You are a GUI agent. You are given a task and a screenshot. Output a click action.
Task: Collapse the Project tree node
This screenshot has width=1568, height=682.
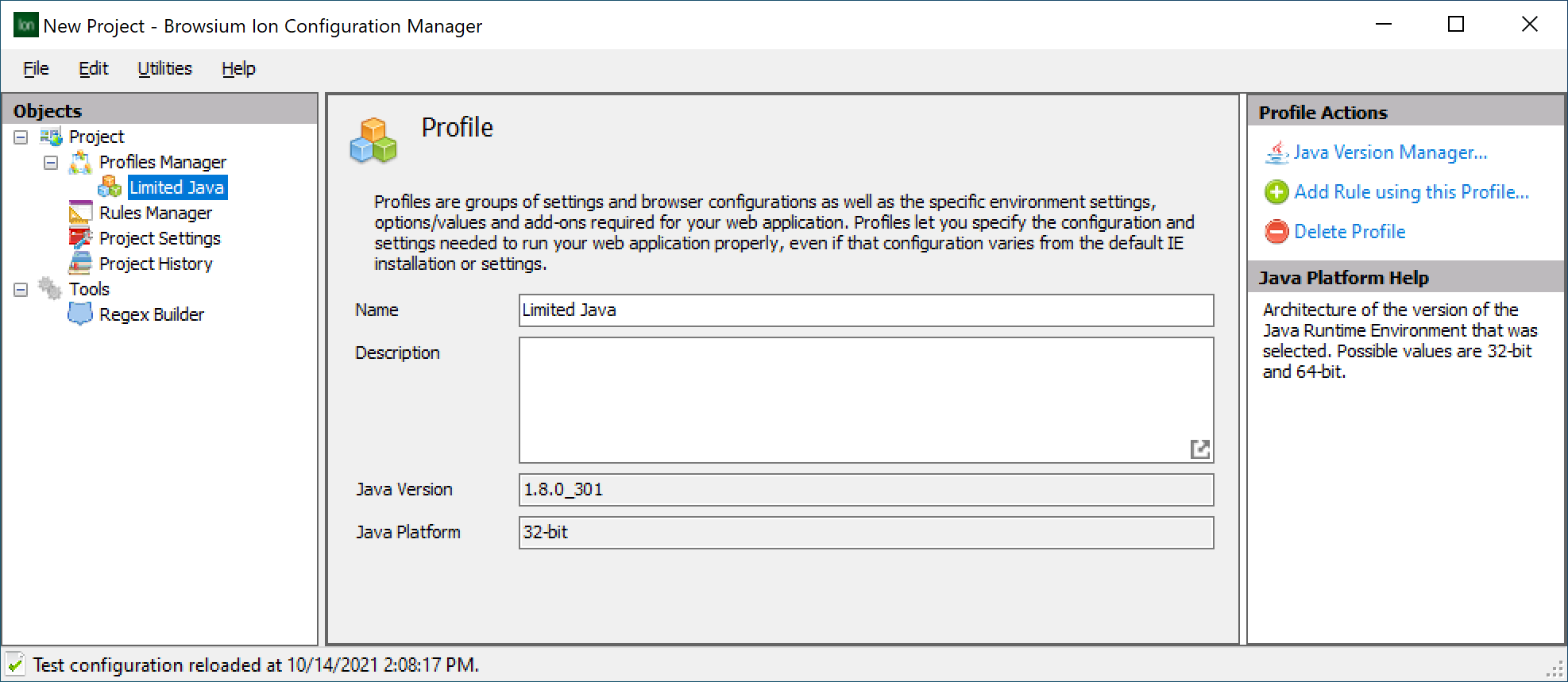[x=21, y=137]
